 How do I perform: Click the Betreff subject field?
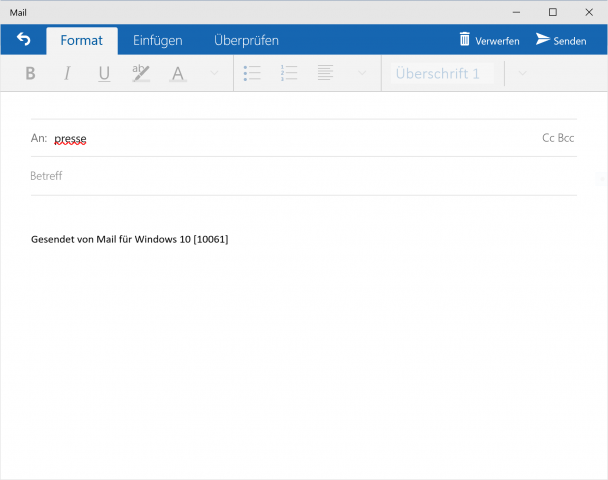[304, 176]
